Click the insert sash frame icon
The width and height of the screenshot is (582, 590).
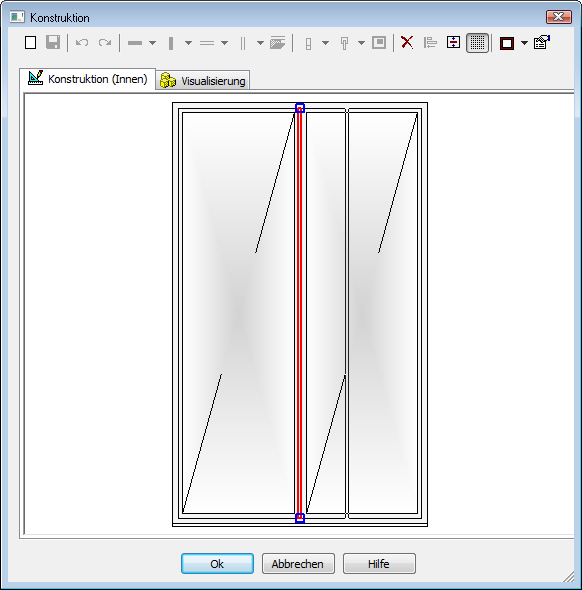tap(379, 43)
